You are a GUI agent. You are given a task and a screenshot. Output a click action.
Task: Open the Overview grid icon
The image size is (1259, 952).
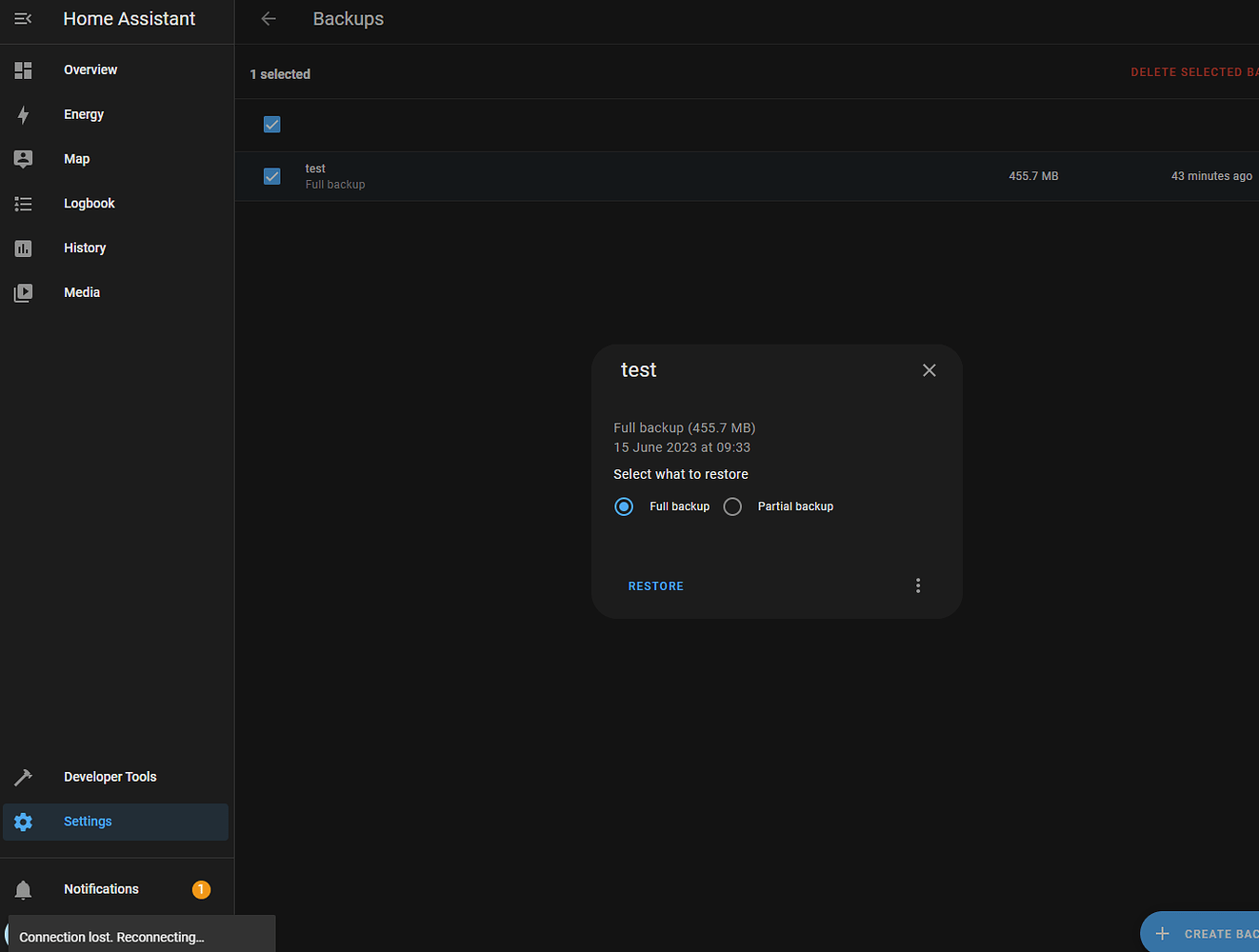[x=23, y=69]
